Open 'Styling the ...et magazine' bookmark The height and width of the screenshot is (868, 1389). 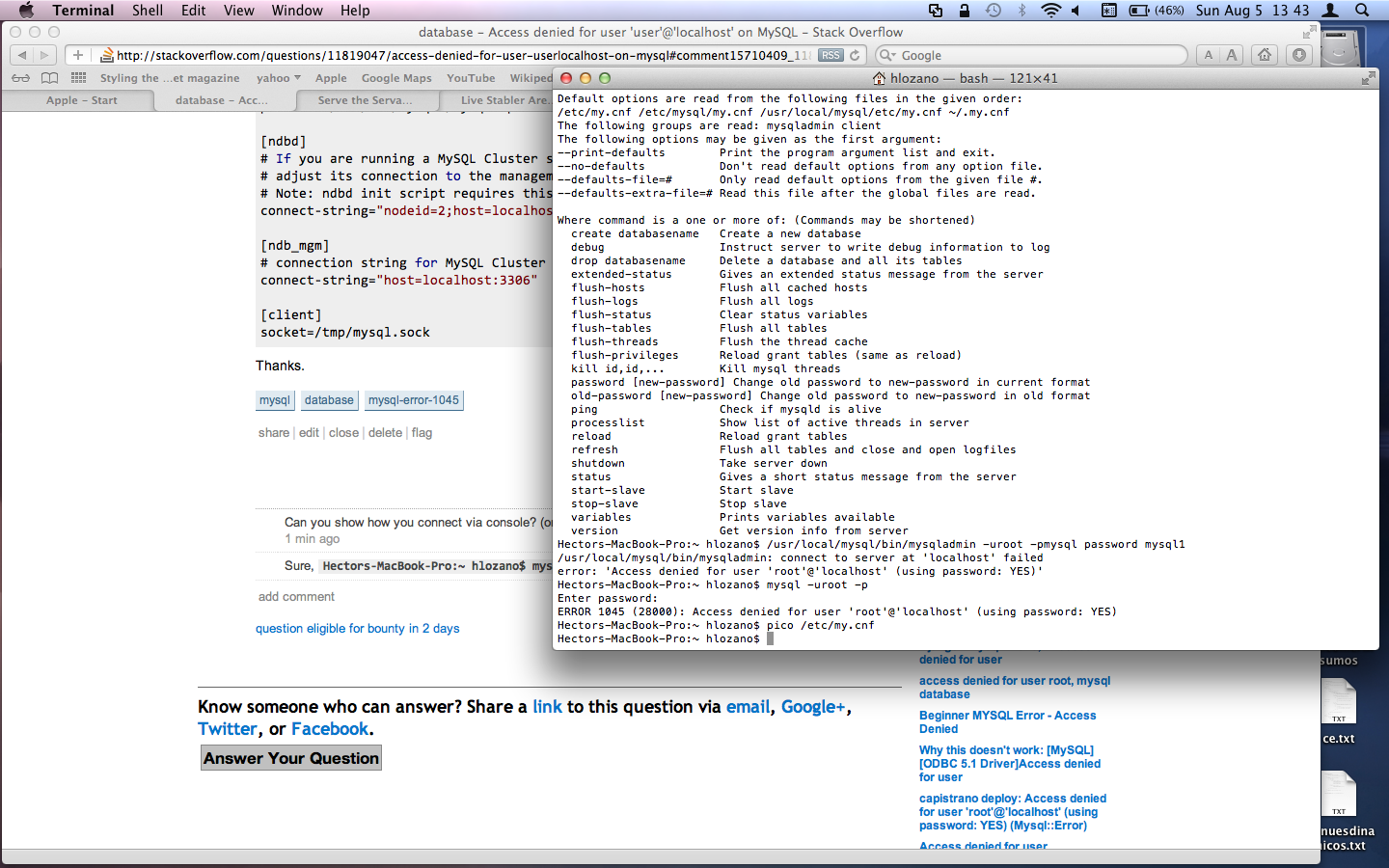pyautogui.click(x=170, y=78)
